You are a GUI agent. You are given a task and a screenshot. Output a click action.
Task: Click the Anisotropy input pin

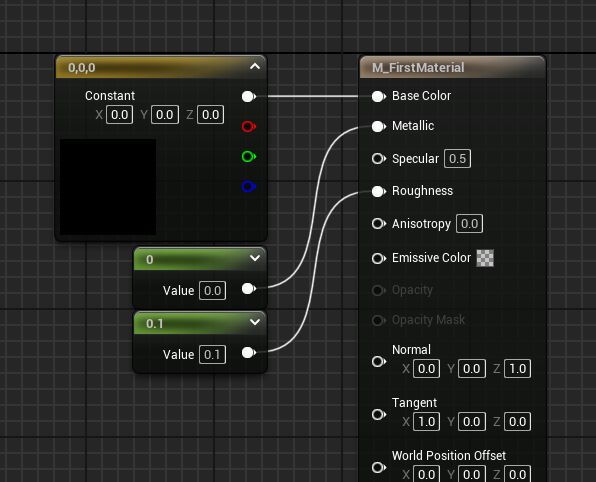[379, 224]
